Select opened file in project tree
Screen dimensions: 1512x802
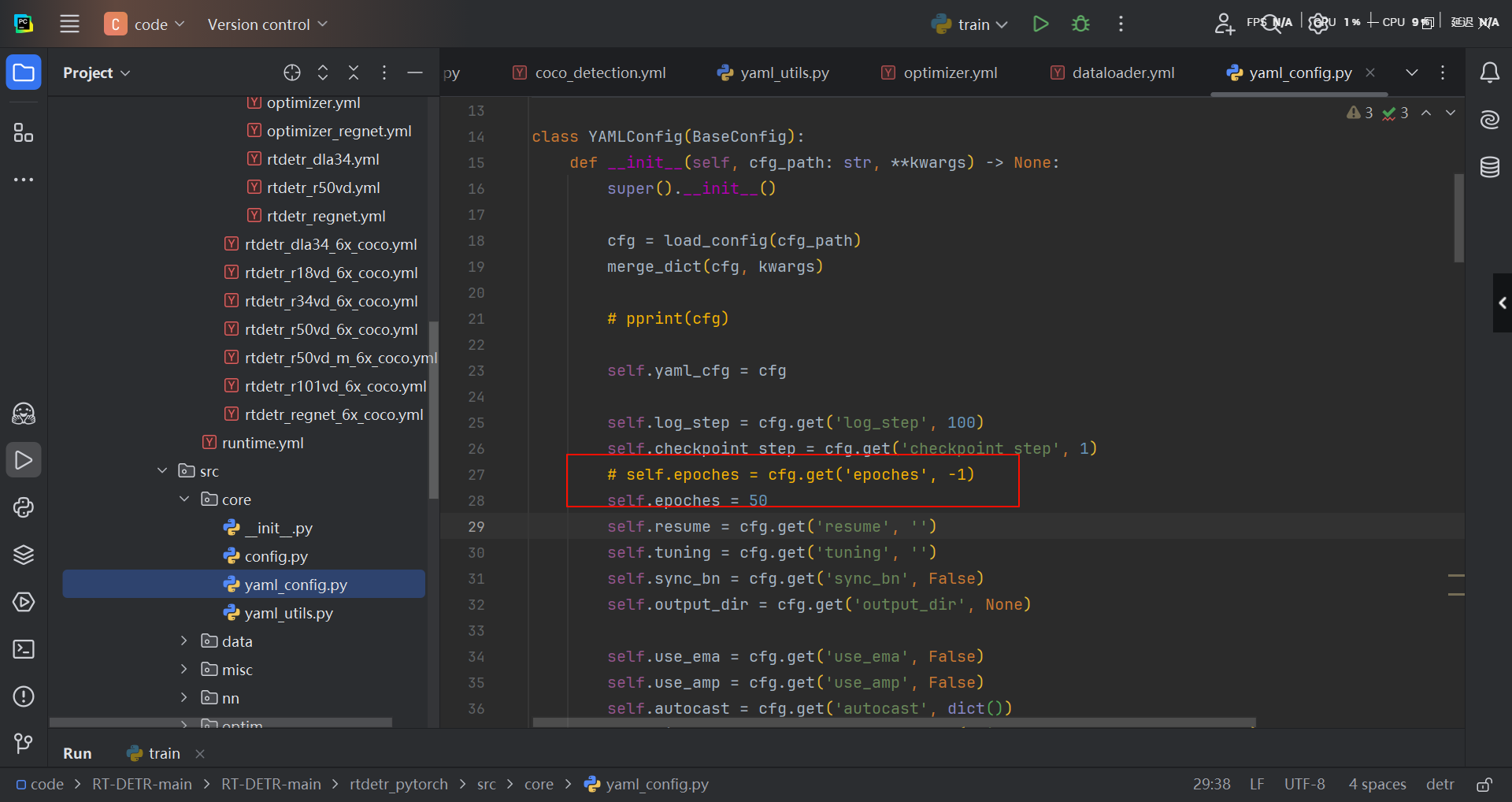click(x=292, y=72)
